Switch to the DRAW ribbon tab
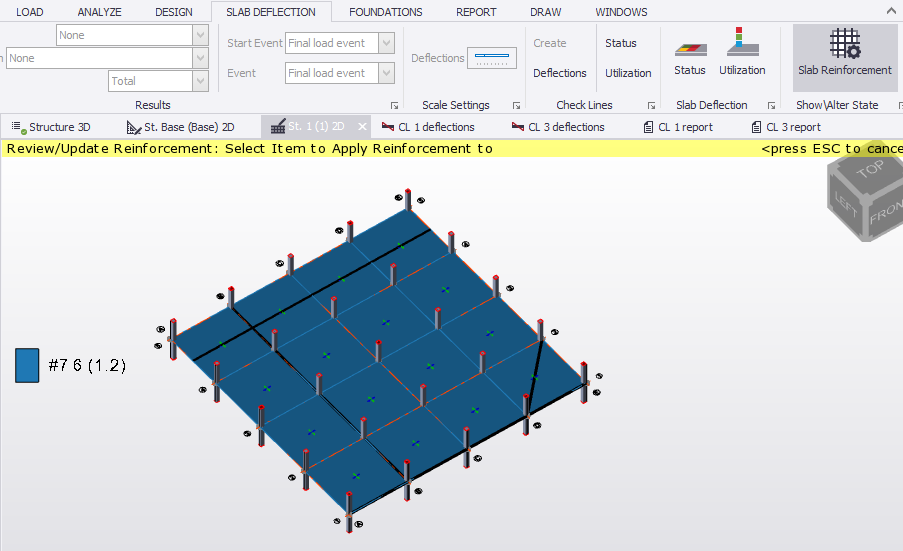This screenshot has width=903, height=551. [x=545, y=12]
